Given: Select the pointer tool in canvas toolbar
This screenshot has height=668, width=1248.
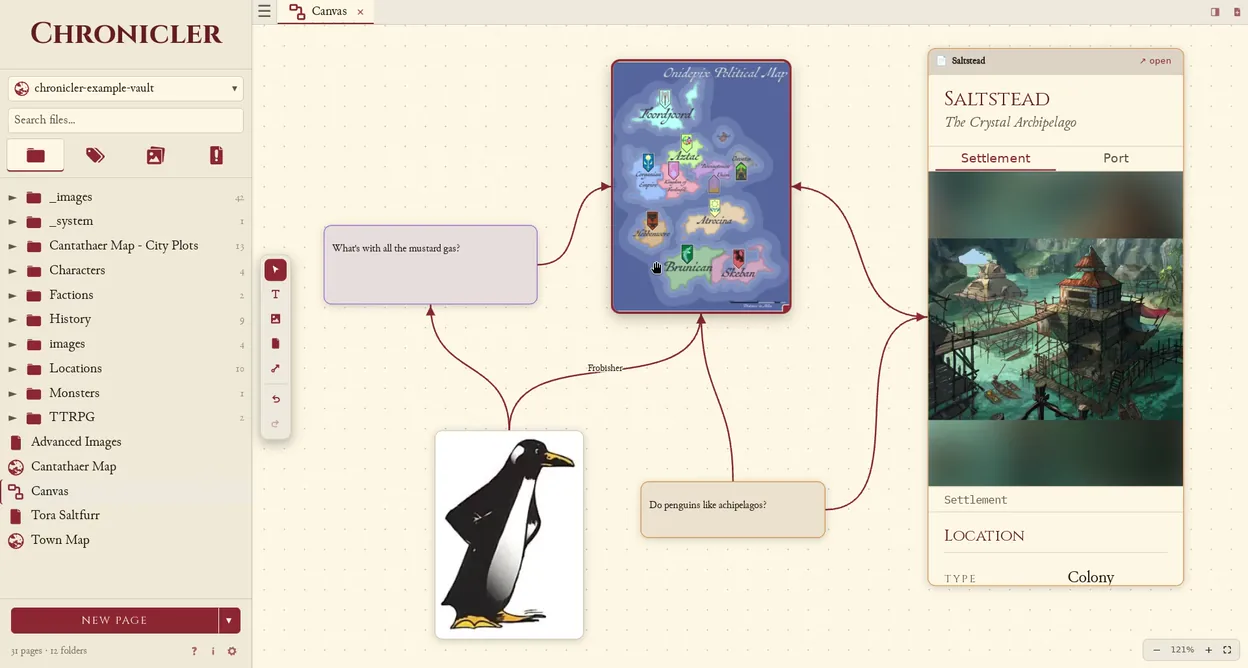Looking at the screenshot, I should [x=275, y=270].
